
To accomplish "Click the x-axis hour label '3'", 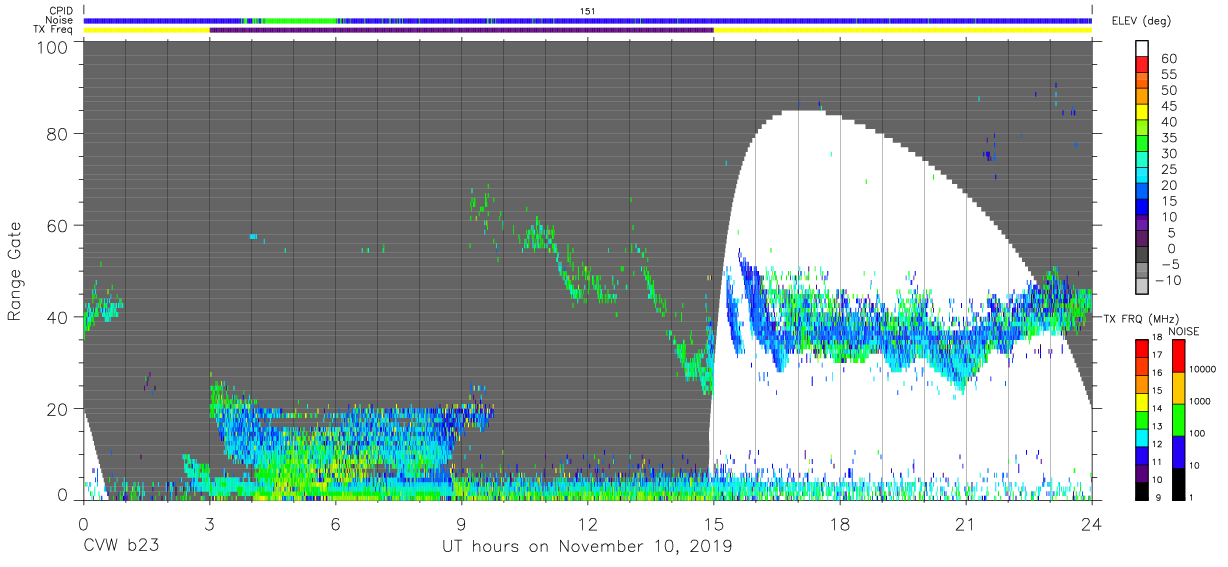I will [x=209, y=523].
